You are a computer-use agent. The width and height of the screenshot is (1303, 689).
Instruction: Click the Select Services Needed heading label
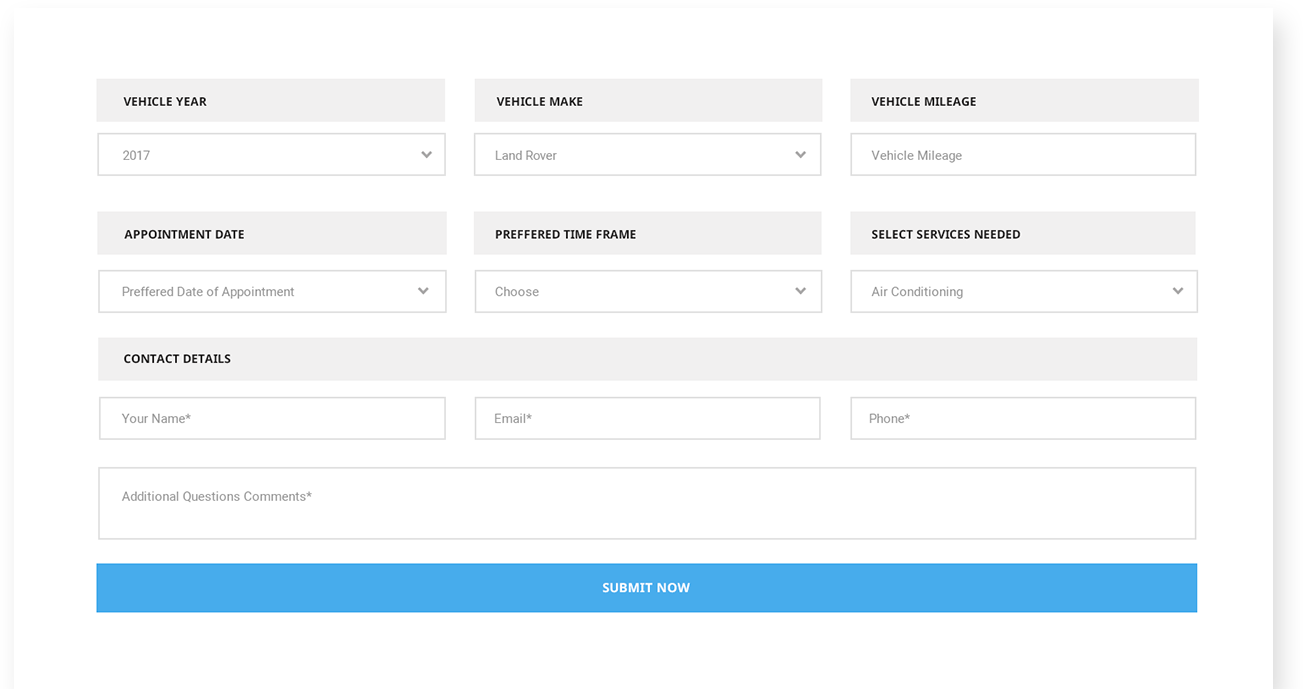click(x=945, y=234)
